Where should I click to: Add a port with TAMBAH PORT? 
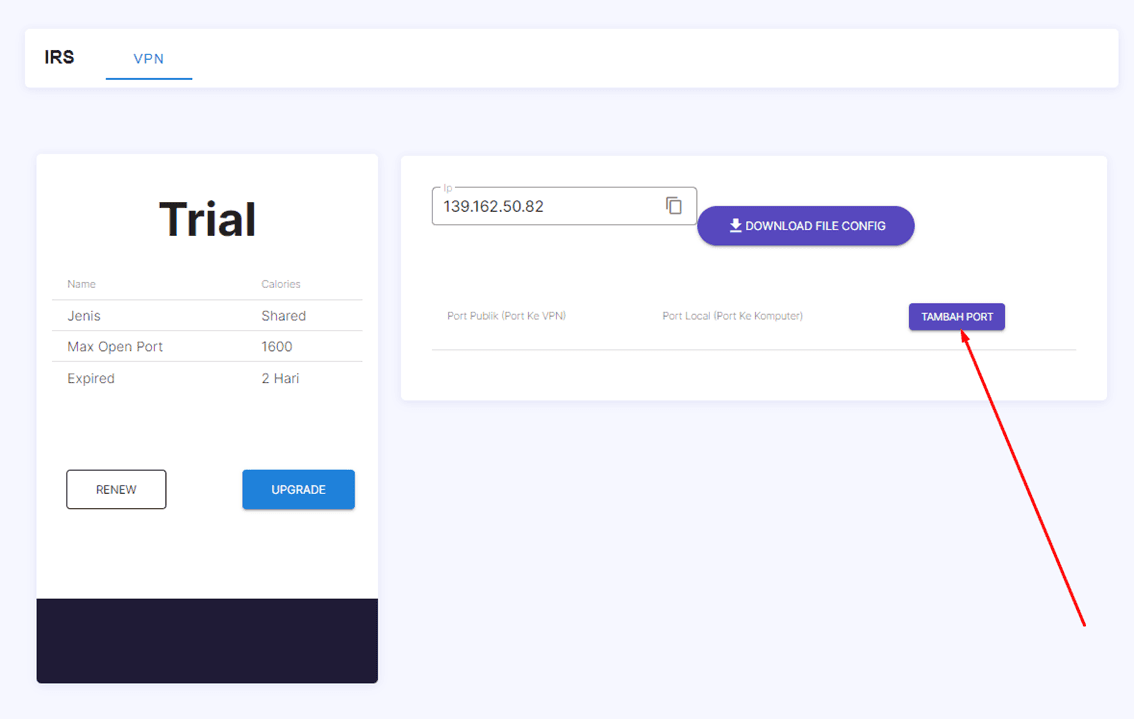pyautogui.click(x=957, y=317)
